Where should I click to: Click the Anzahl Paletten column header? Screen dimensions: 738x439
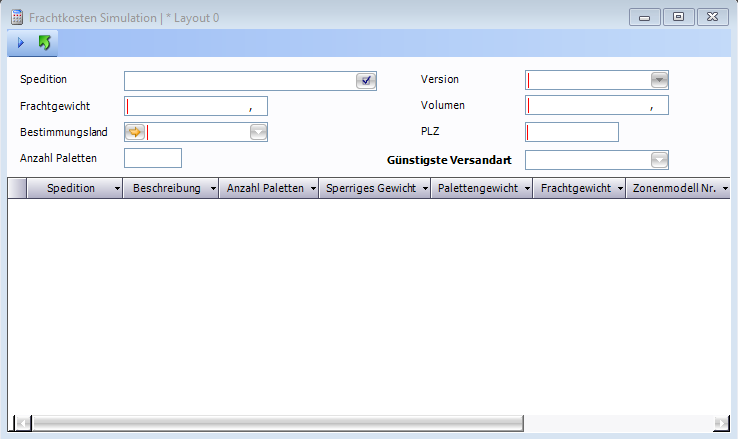[x=265, y=188]
